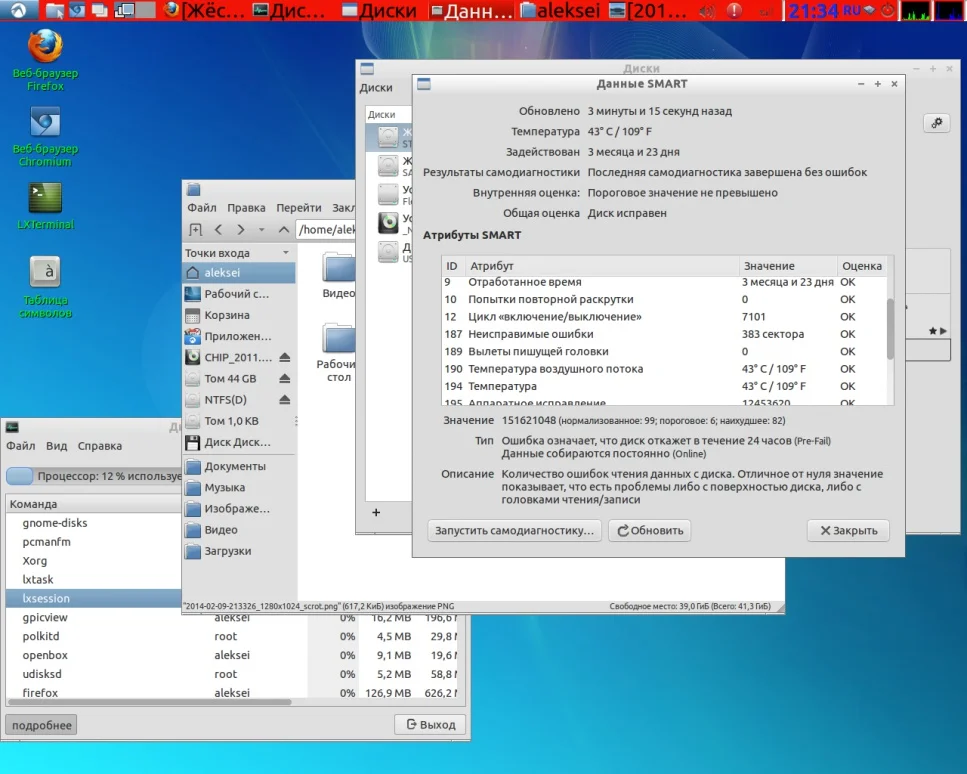Launch LXTerminal from the desktop

pyautogui.click(x=45, y=199)
